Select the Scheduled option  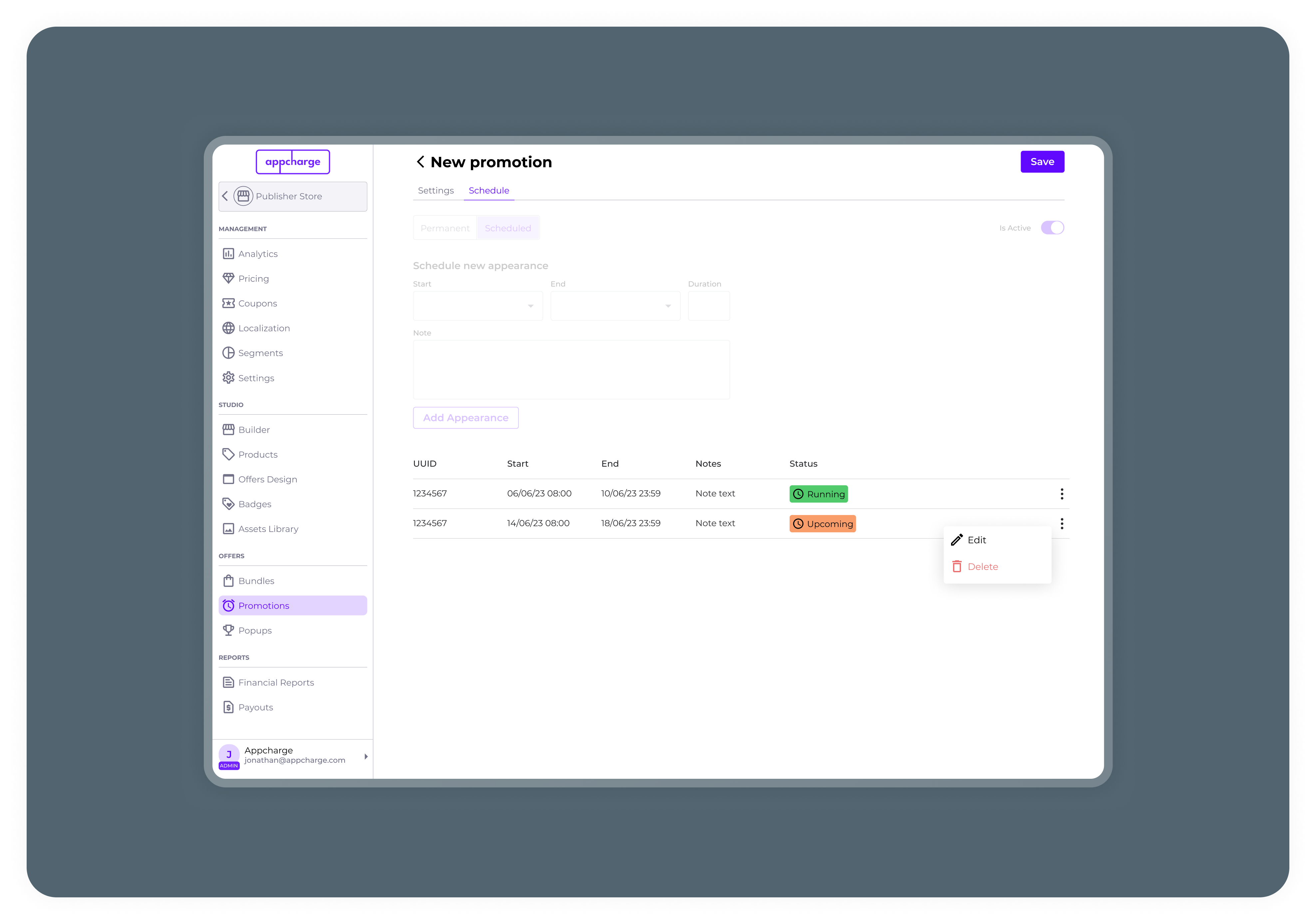pyautogui.click(x=508, y=228)
